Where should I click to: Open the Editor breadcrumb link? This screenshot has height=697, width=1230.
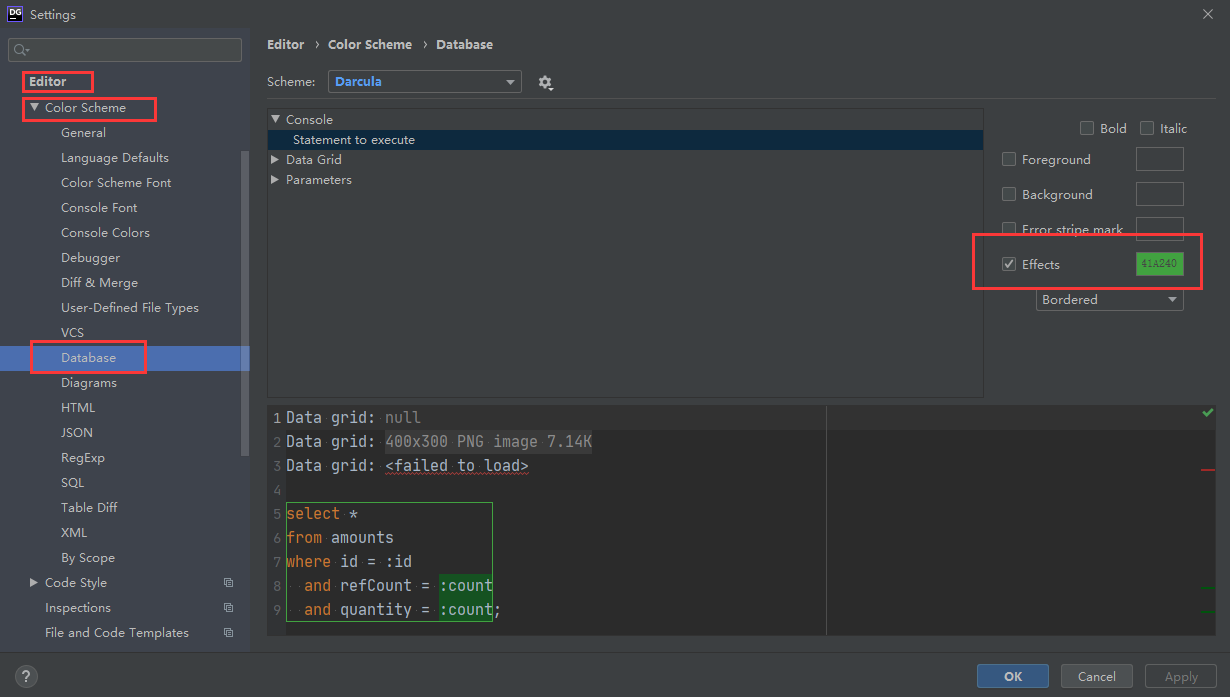pos(286,44)
